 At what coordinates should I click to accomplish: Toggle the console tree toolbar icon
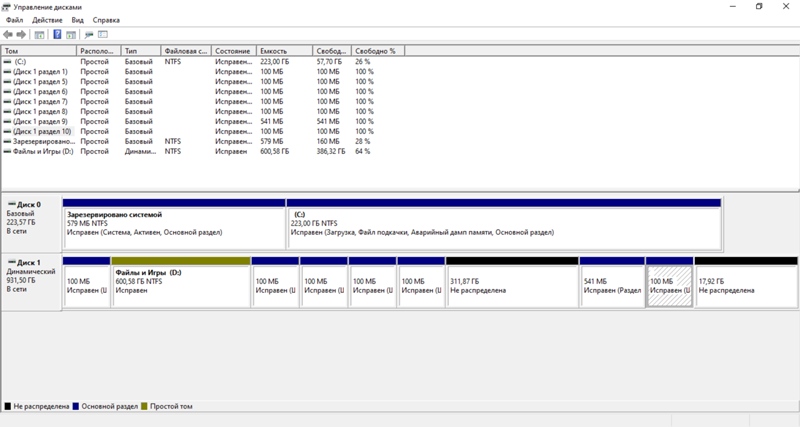pos(39,35)
